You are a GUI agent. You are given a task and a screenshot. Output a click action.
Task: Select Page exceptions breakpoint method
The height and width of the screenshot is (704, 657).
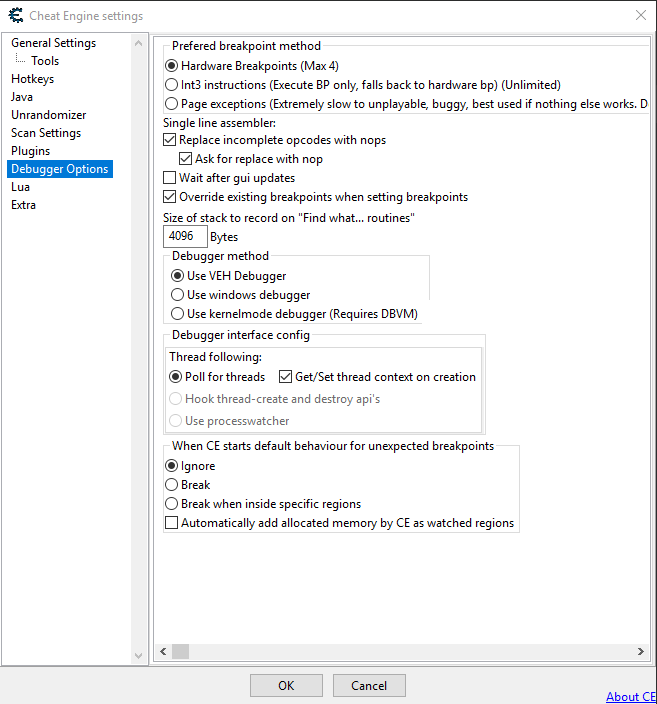(172, 103)
